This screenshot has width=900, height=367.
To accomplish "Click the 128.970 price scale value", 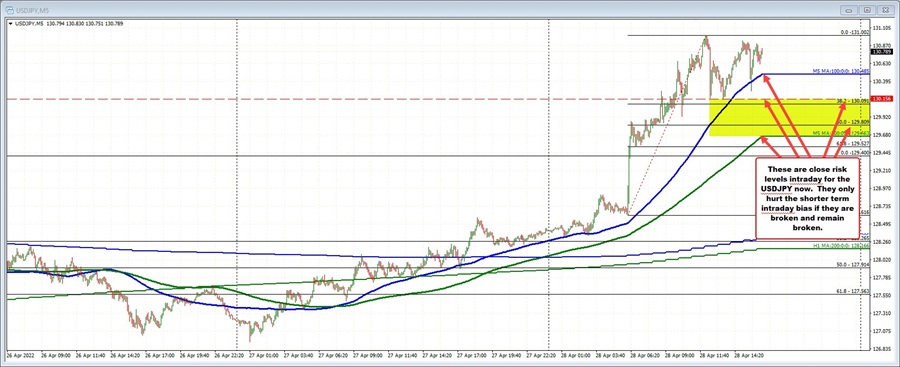I will pyautogui.click(x=882, y=188).
